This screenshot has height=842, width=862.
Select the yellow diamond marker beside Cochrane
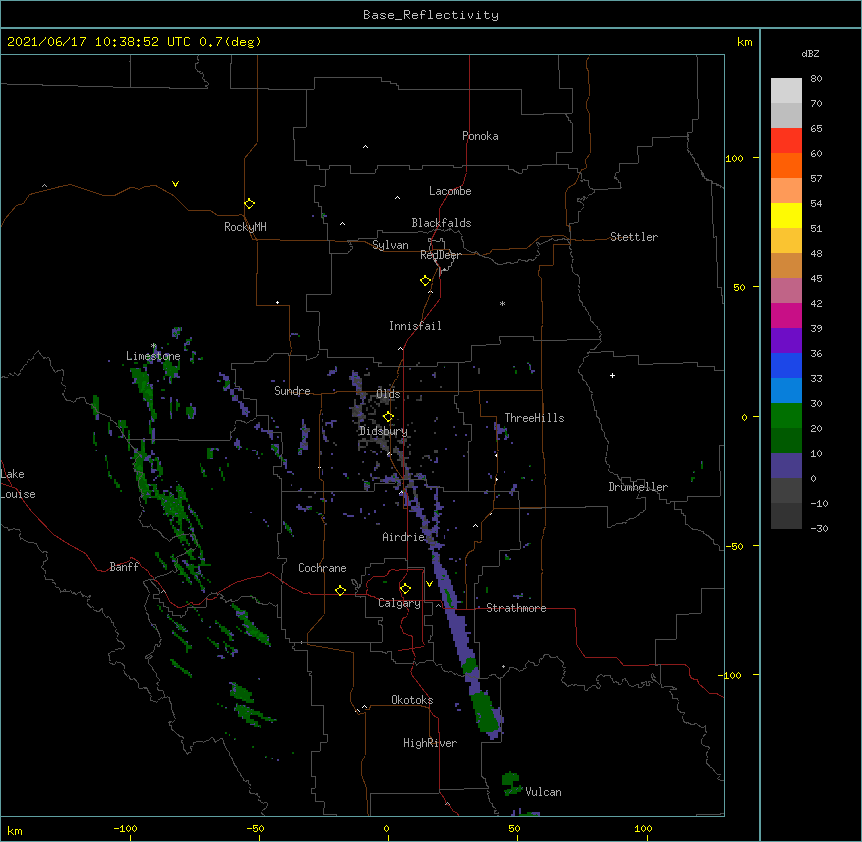[340, 590]
